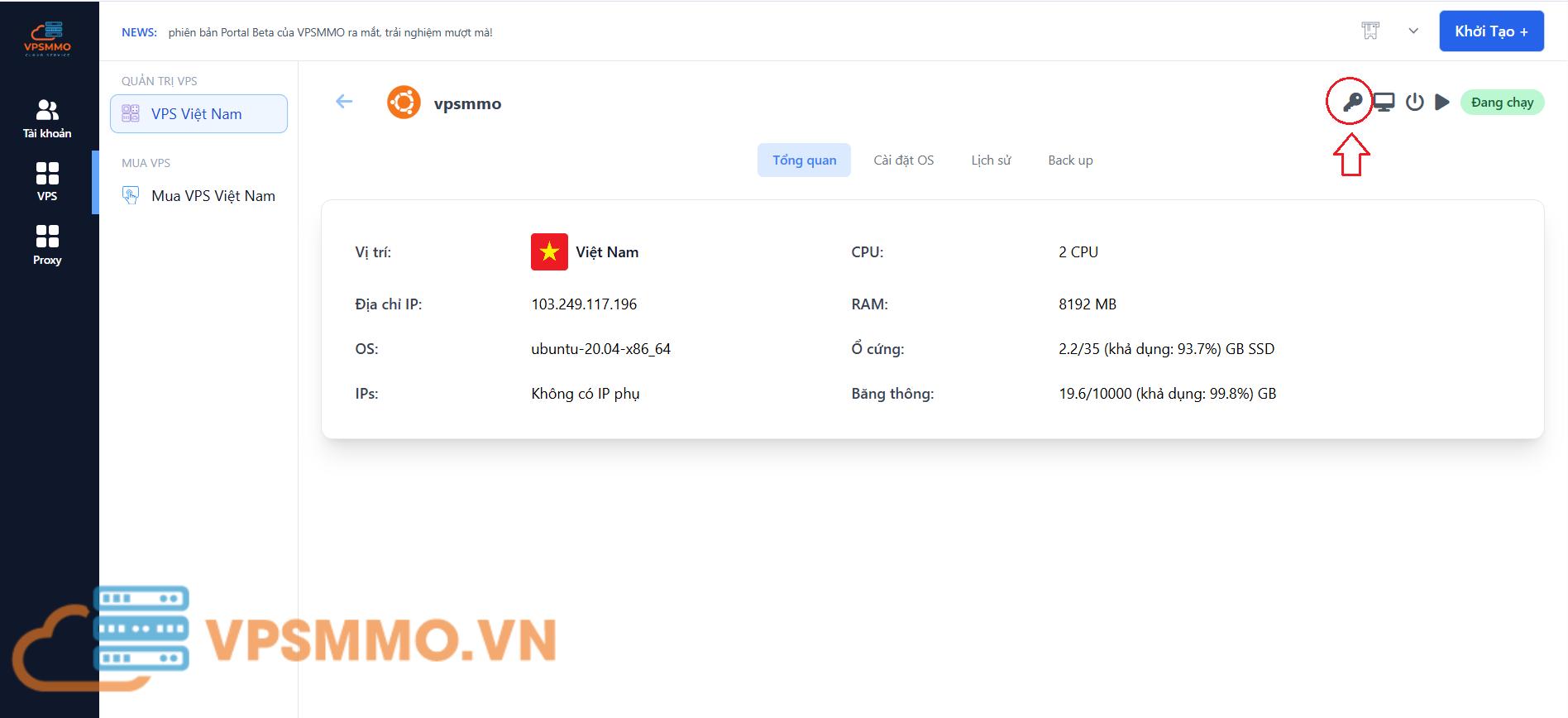Expand the account dropdown chevron in header
The height and width of the screenshot is (718, 1568).
point(1413,31)
